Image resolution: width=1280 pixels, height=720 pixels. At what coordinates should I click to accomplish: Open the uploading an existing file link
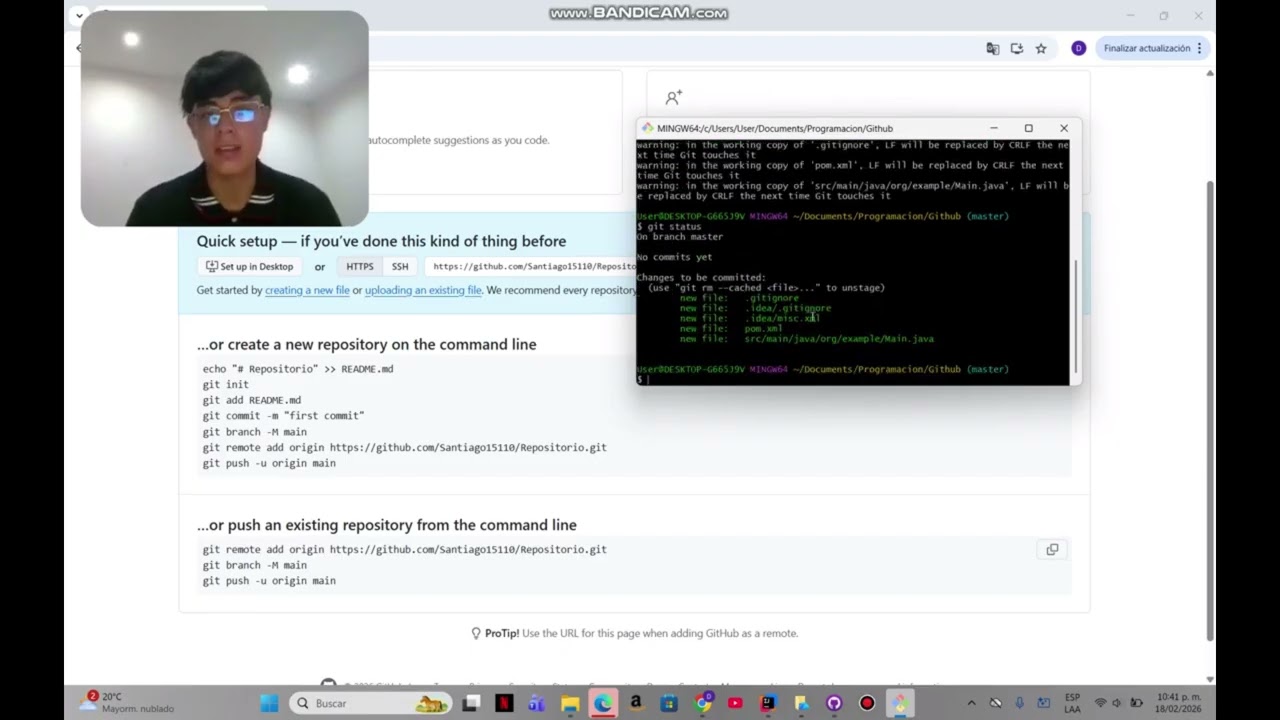coord(423,290)
